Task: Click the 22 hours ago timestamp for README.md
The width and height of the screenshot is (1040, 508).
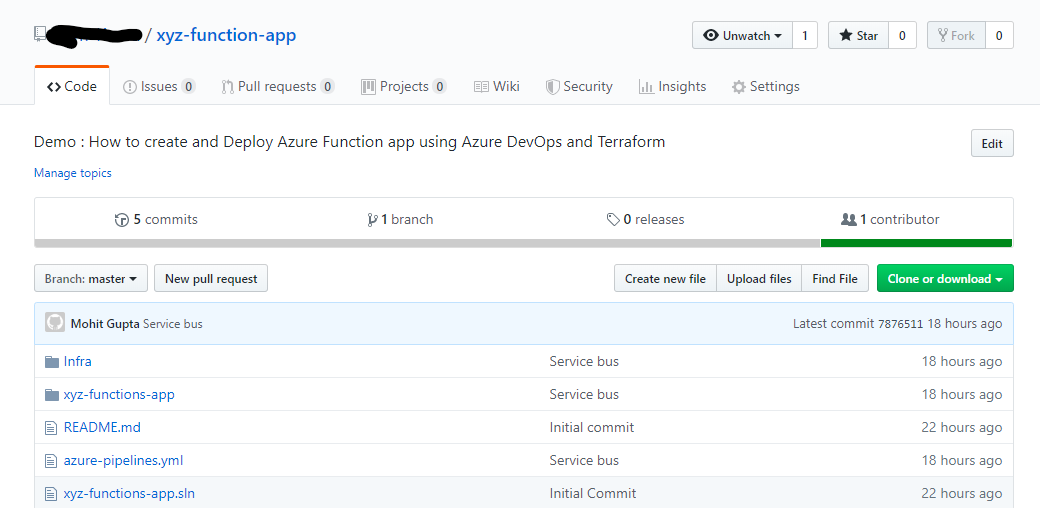Action: [962, 428]
